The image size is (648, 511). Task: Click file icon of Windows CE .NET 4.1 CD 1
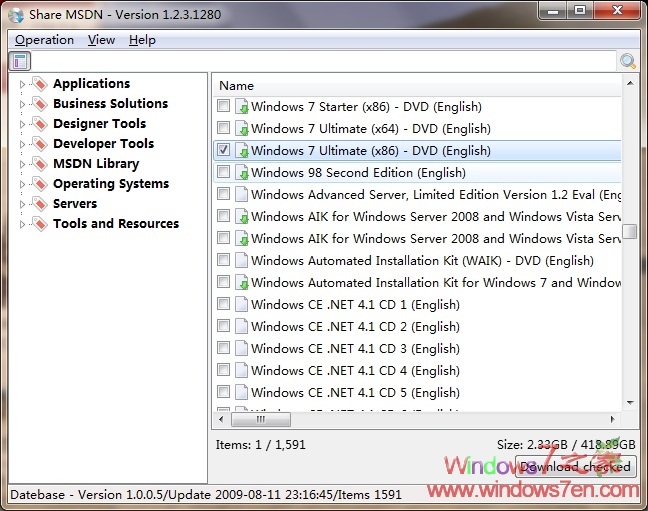241,304
